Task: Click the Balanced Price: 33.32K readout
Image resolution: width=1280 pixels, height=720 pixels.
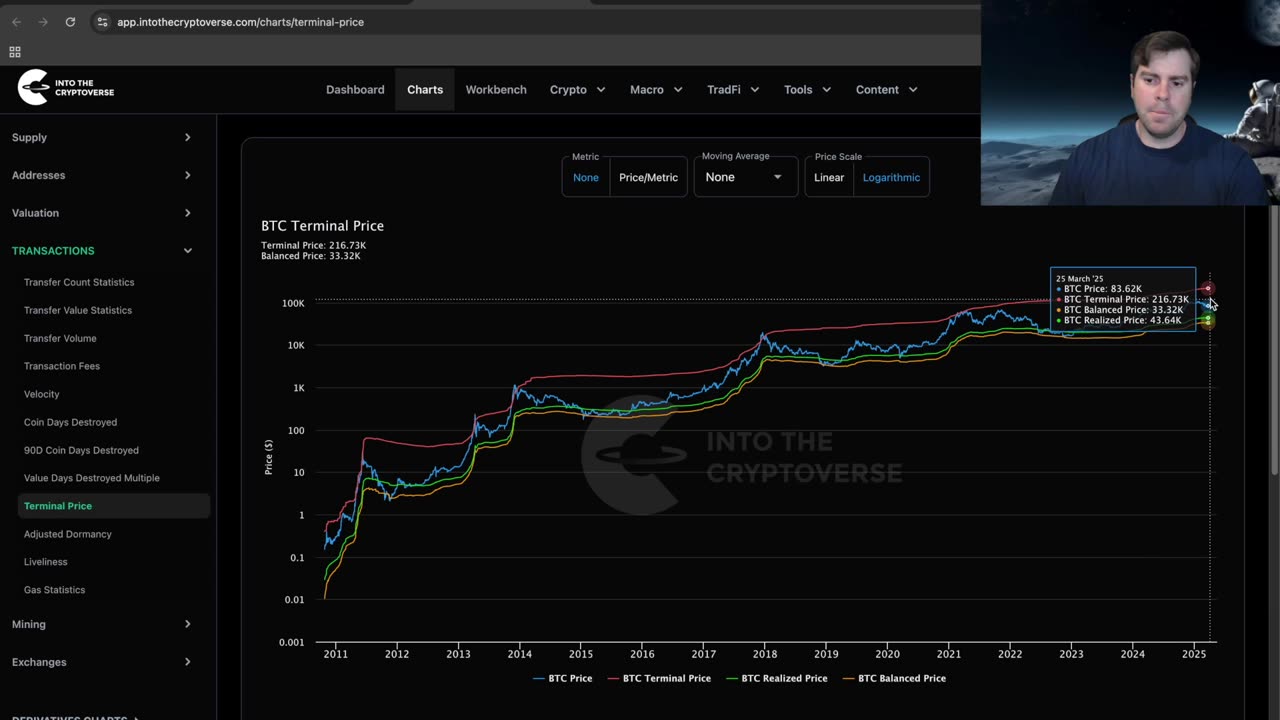Action: click(311, 256)
